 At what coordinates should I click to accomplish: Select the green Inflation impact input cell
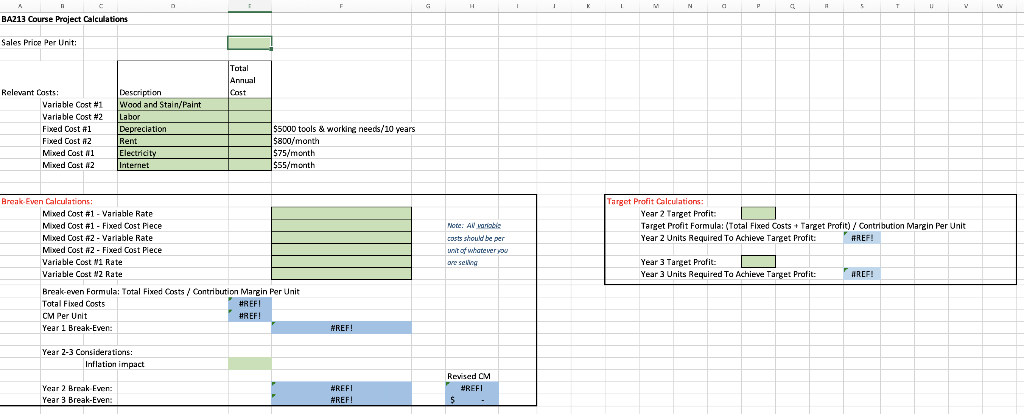pyautogui.click(x=249, y=364)
